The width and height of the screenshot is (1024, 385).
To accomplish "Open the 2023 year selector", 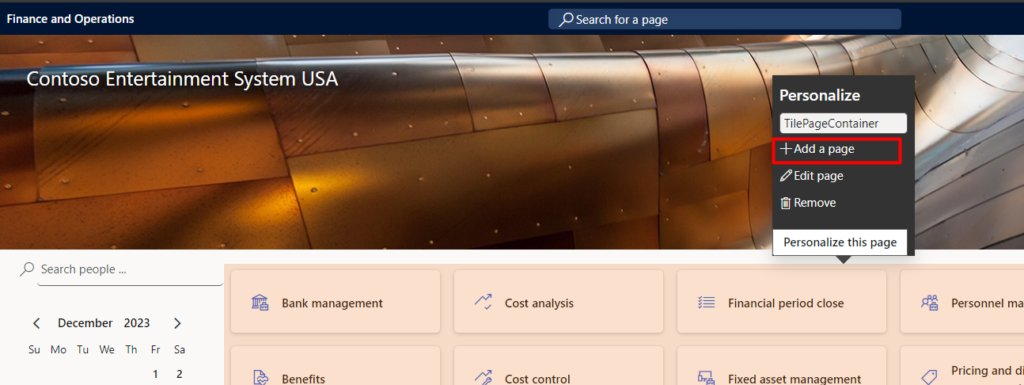I will (x=137, y=323).
